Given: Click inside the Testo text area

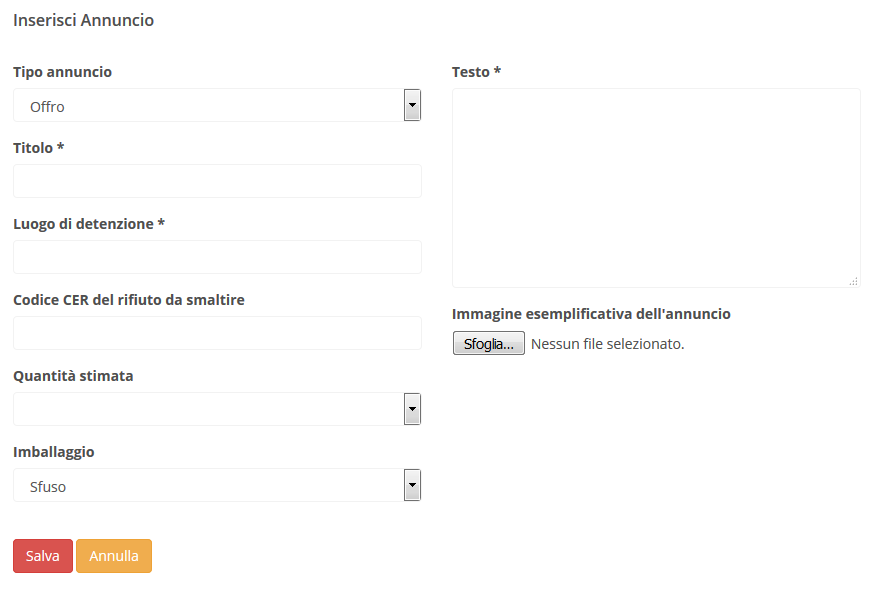Looking at the screenshot, I should (656, 188).
